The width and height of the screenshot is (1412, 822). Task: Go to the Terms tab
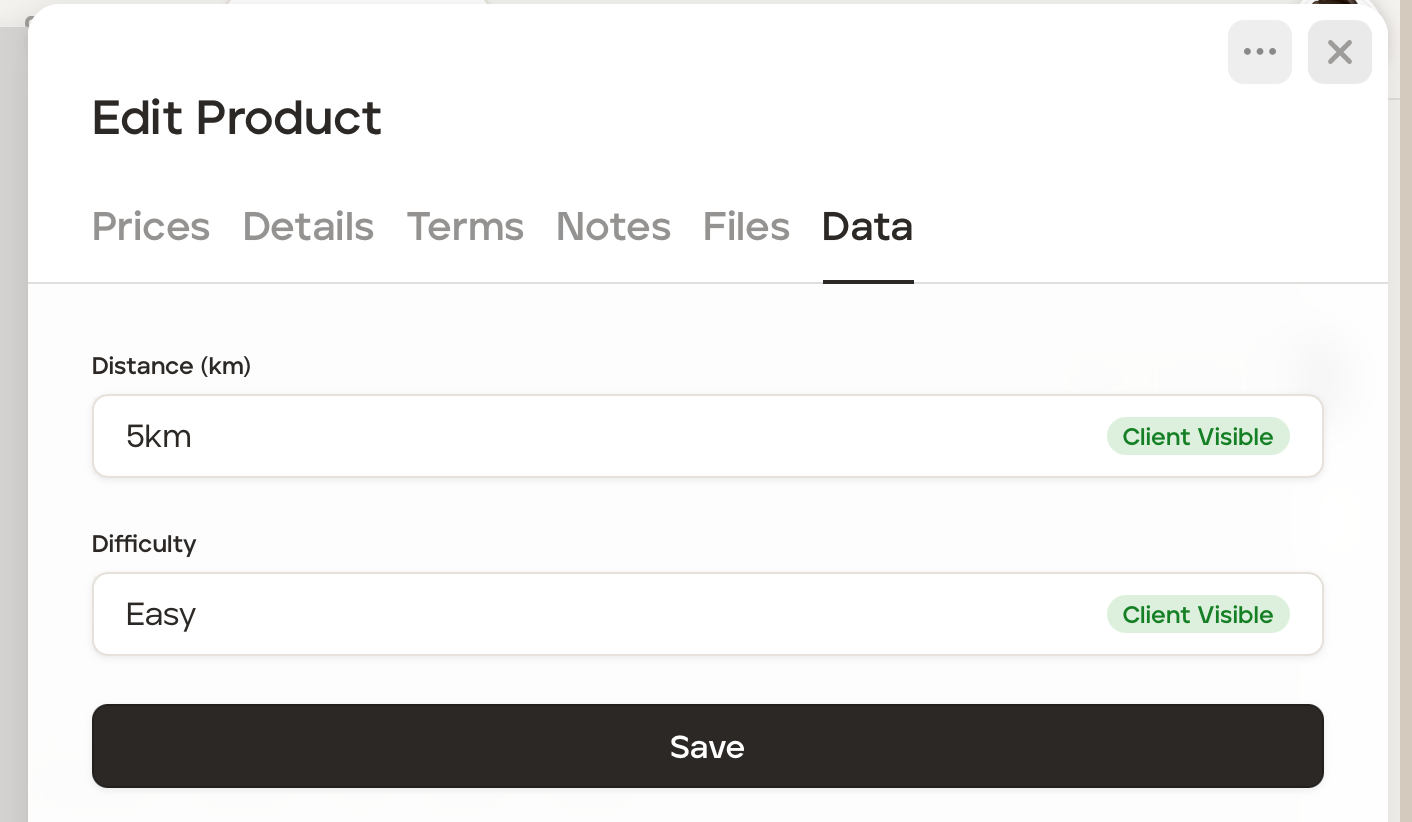465,227
